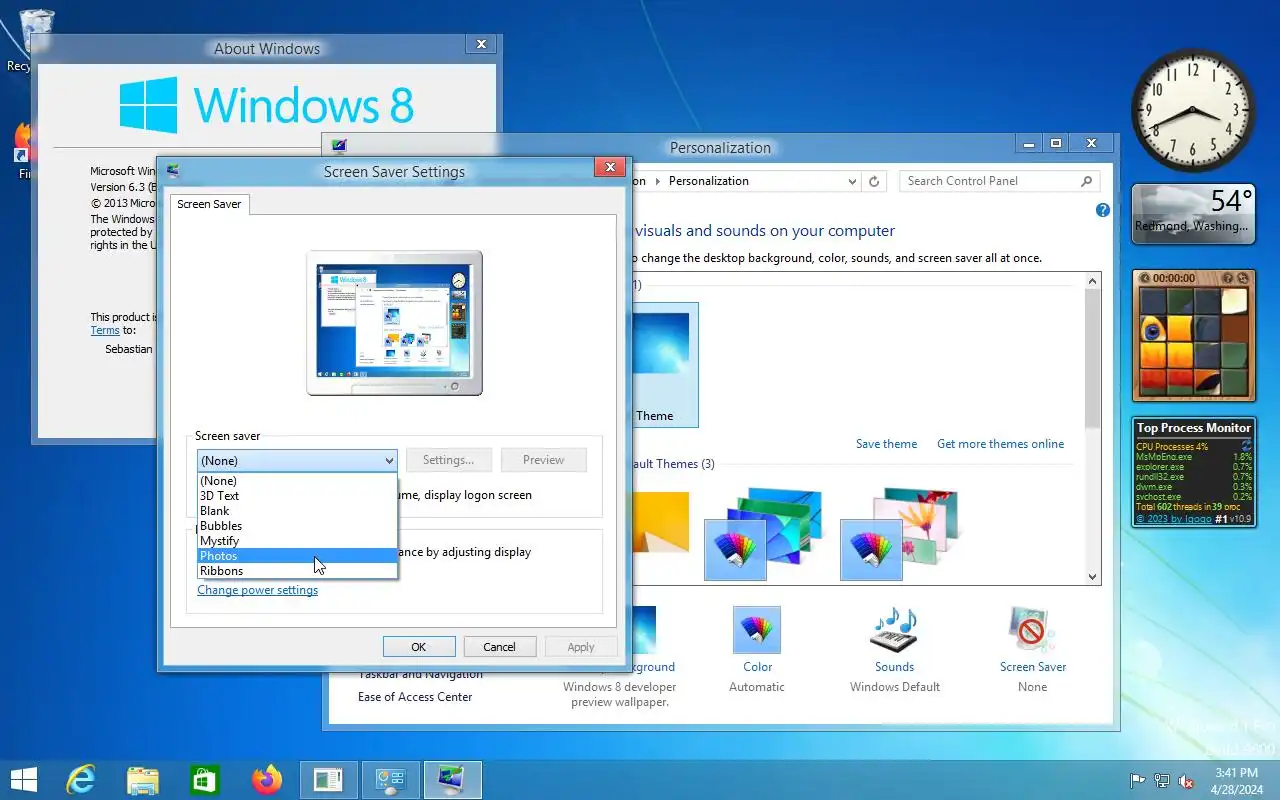Launch Firefox from the taskbar

click(x=267, y=780)
